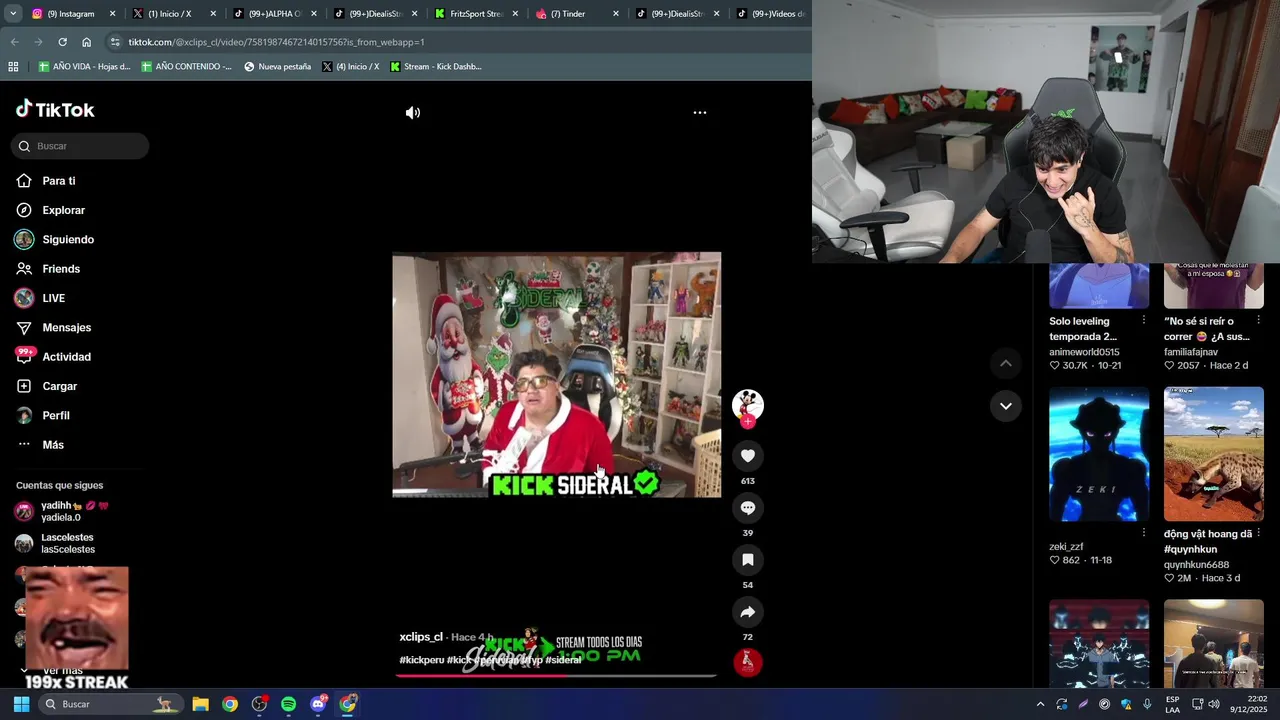Open #kickperu hashtag
This screenshot has height=720, width=1280.
click(x=421, y=660)
